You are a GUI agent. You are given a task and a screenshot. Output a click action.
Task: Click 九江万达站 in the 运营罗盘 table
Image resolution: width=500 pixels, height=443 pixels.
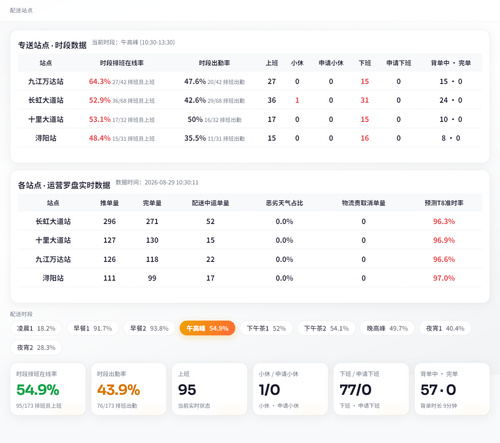point(53,259)
